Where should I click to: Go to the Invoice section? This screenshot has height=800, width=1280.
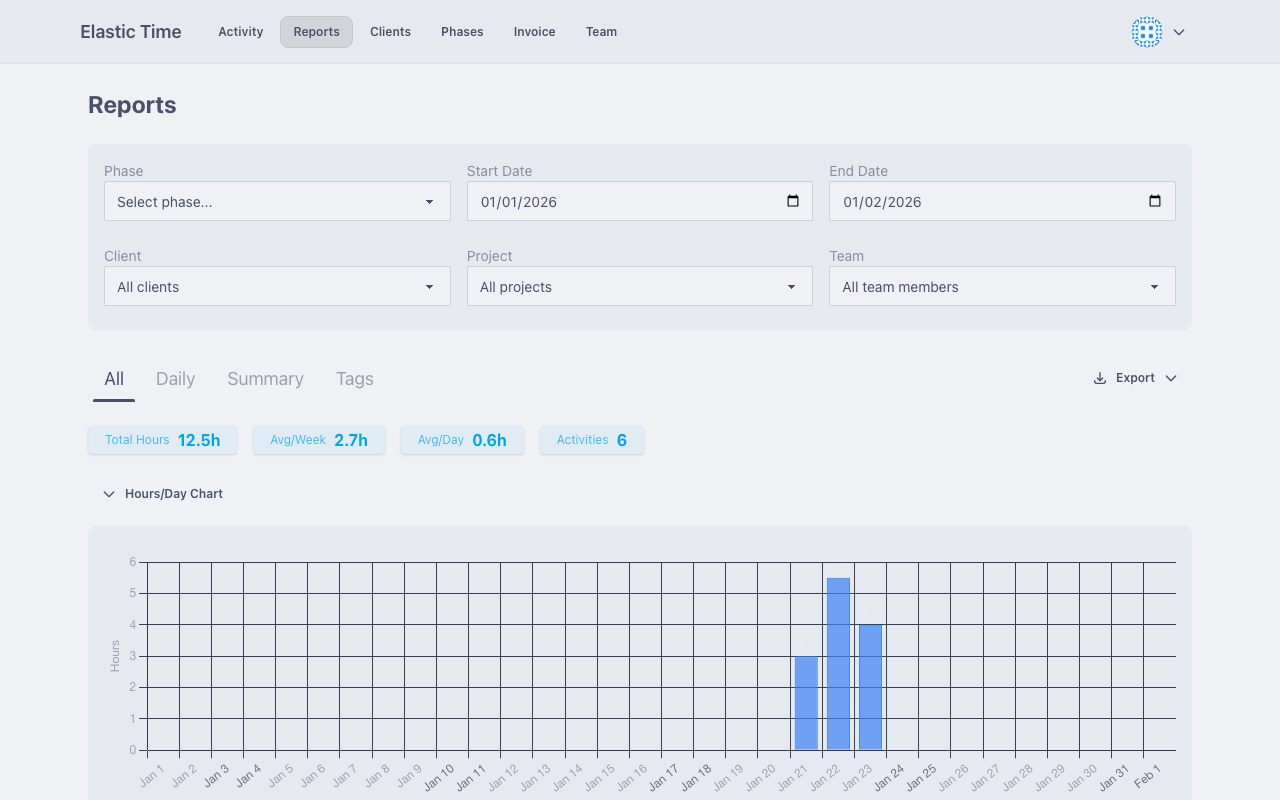[x=534, y=31]
